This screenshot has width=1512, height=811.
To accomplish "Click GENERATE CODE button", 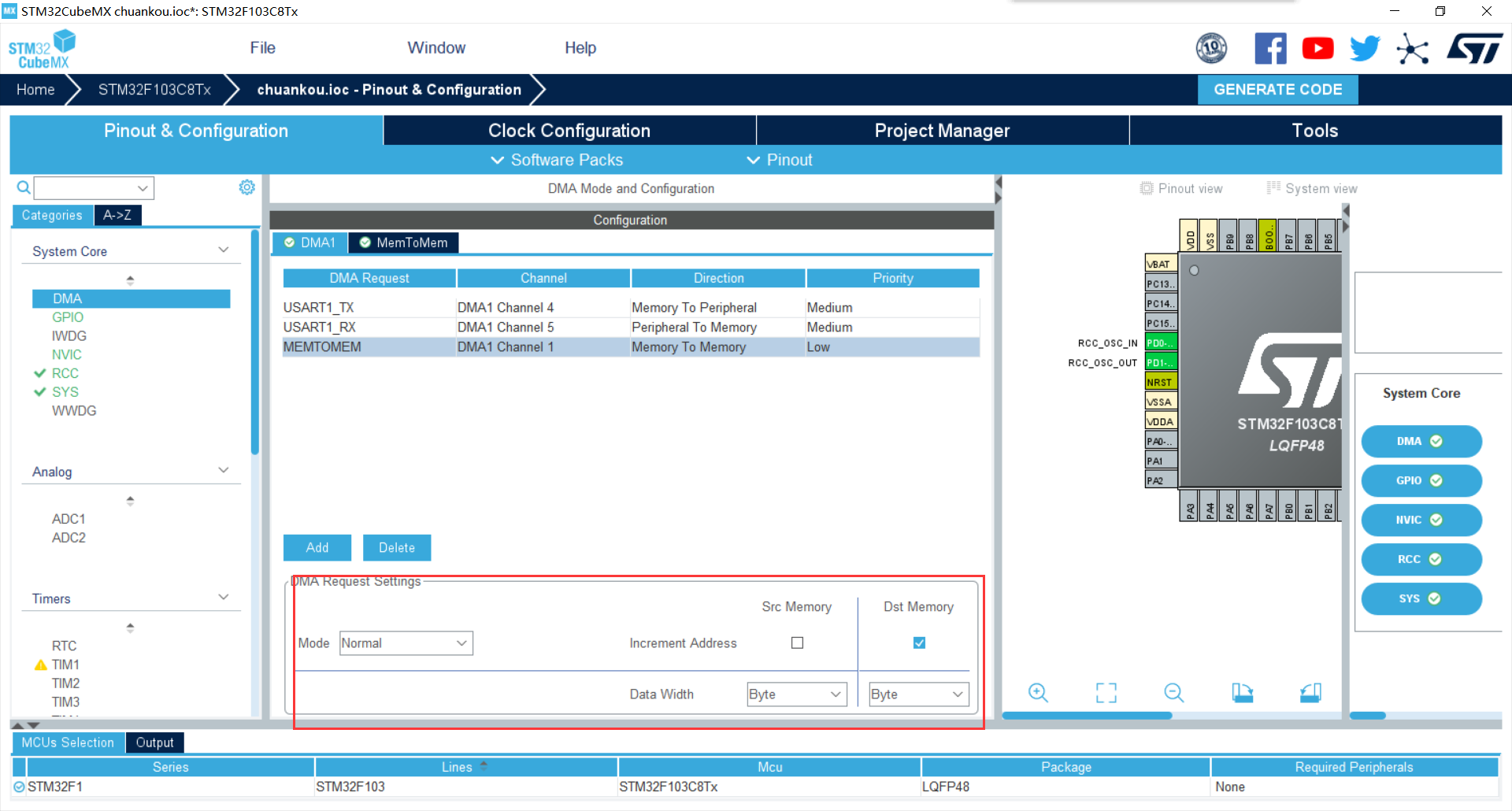I will (x=1277, y=90).
